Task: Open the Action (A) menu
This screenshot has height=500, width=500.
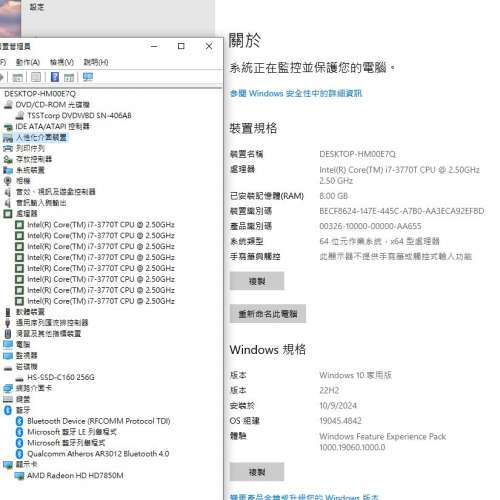Action: tap(28, 62)
